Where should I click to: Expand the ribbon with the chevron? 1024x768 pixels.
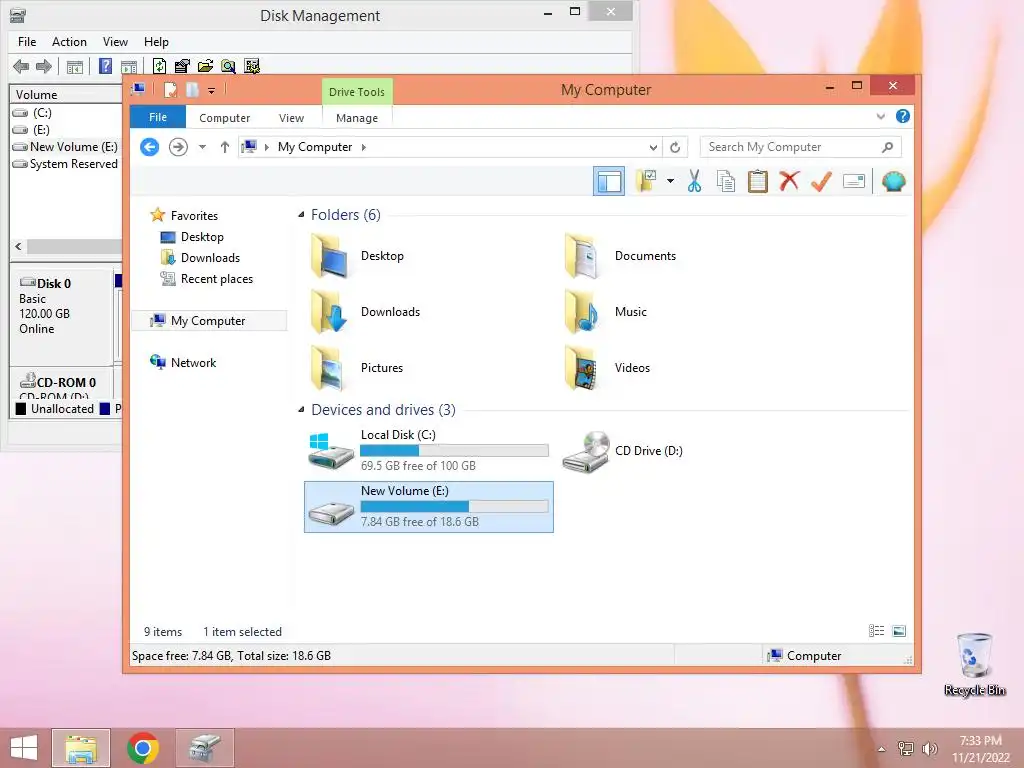pos(880,117)
